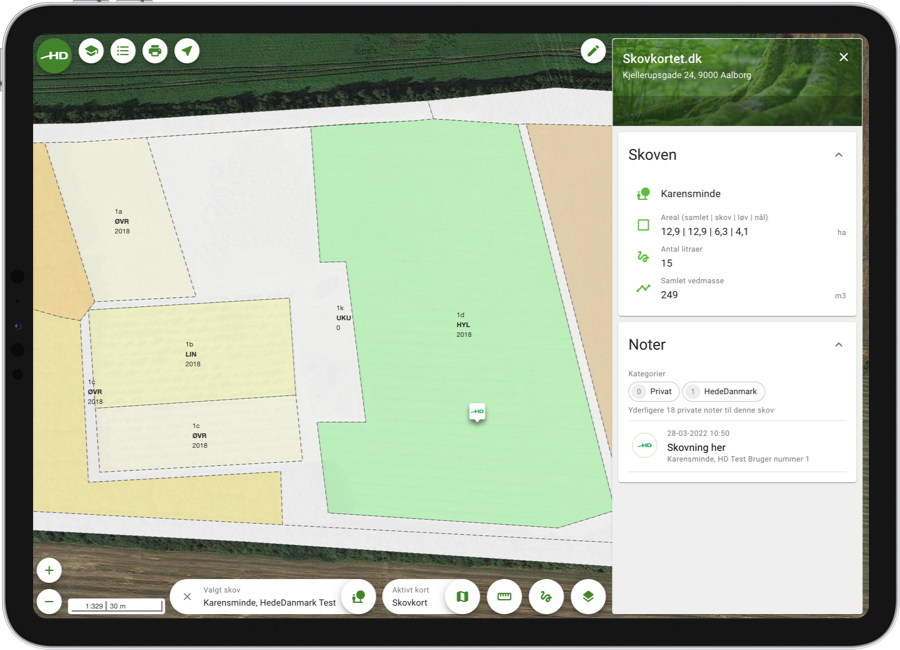Click the Antal litraer value 15
900x650 pixels.
[666, 263]
